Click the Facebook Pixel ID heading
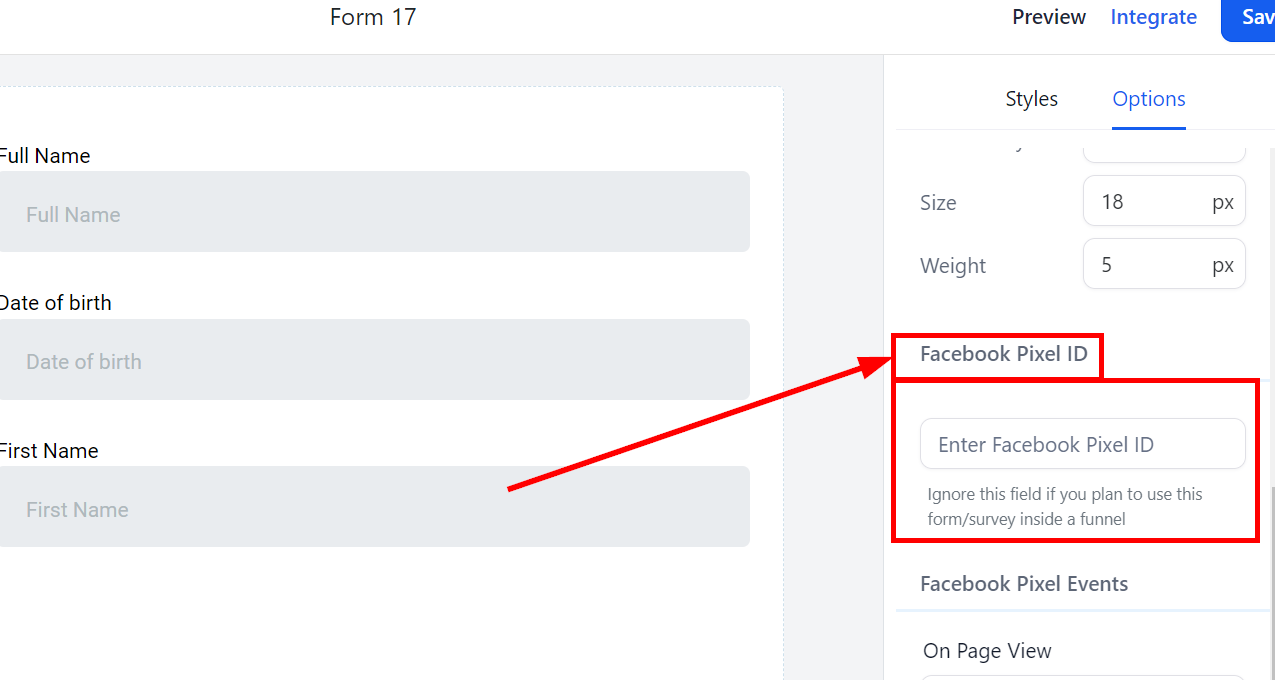The height and width of the screenshot is (680, 1275). [1003, 354]
